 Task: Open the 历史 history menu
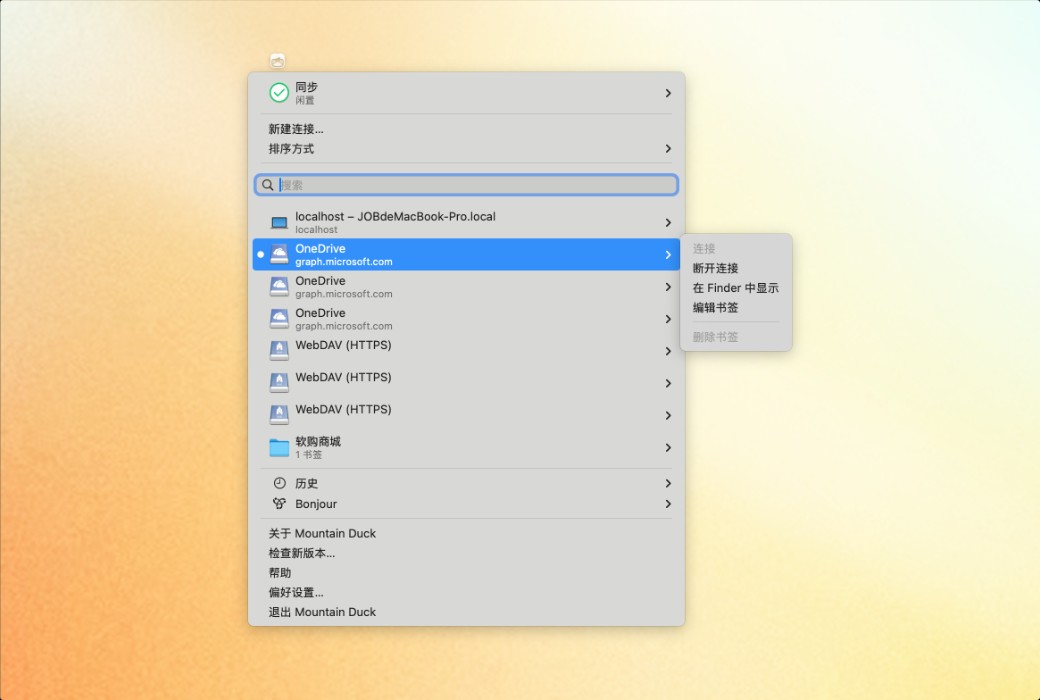pyautogui.click(x=466, y=483)
